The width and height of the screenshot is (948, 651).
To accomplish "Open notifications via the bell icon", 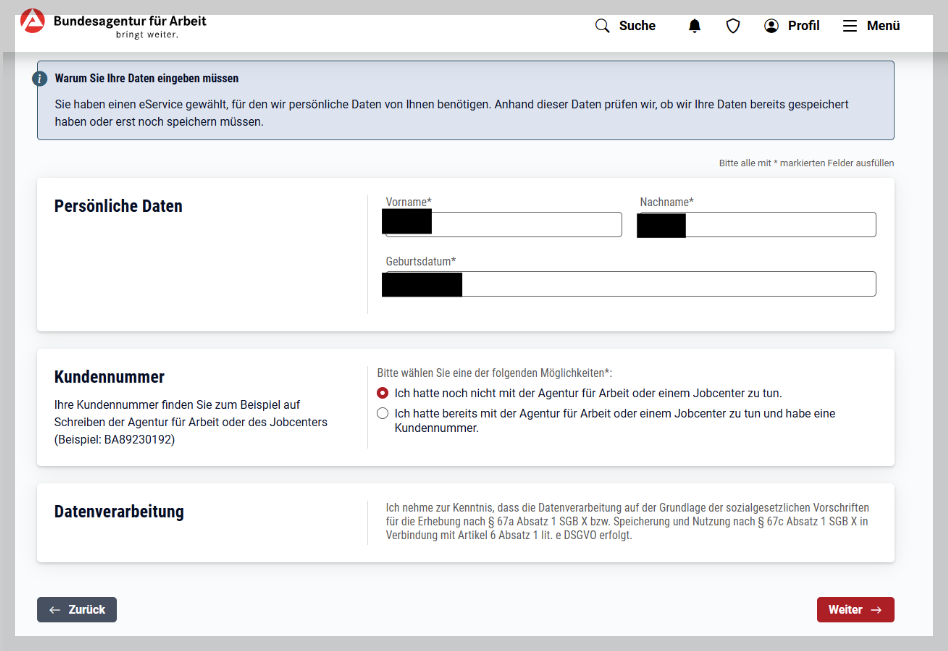I will (x=695, y=25).
